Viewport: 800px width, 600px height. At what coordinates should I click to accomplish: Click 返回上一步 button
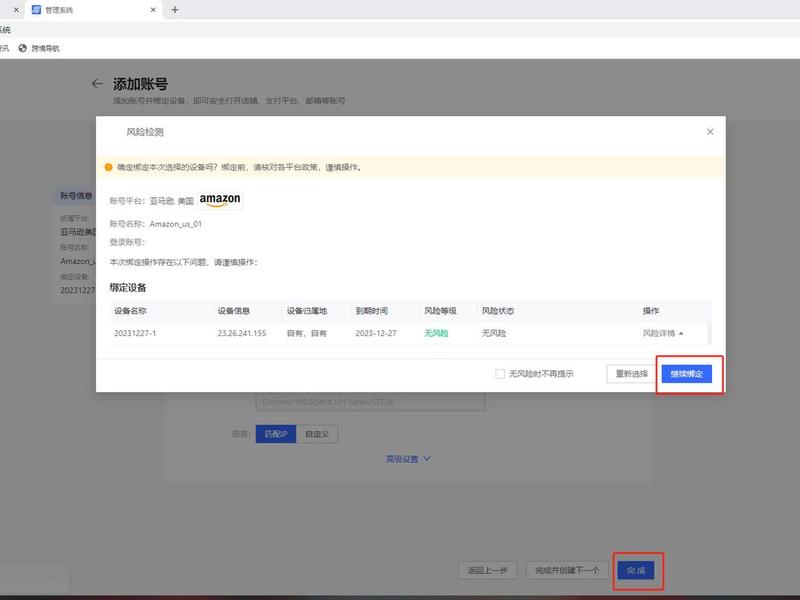[487, 570]
